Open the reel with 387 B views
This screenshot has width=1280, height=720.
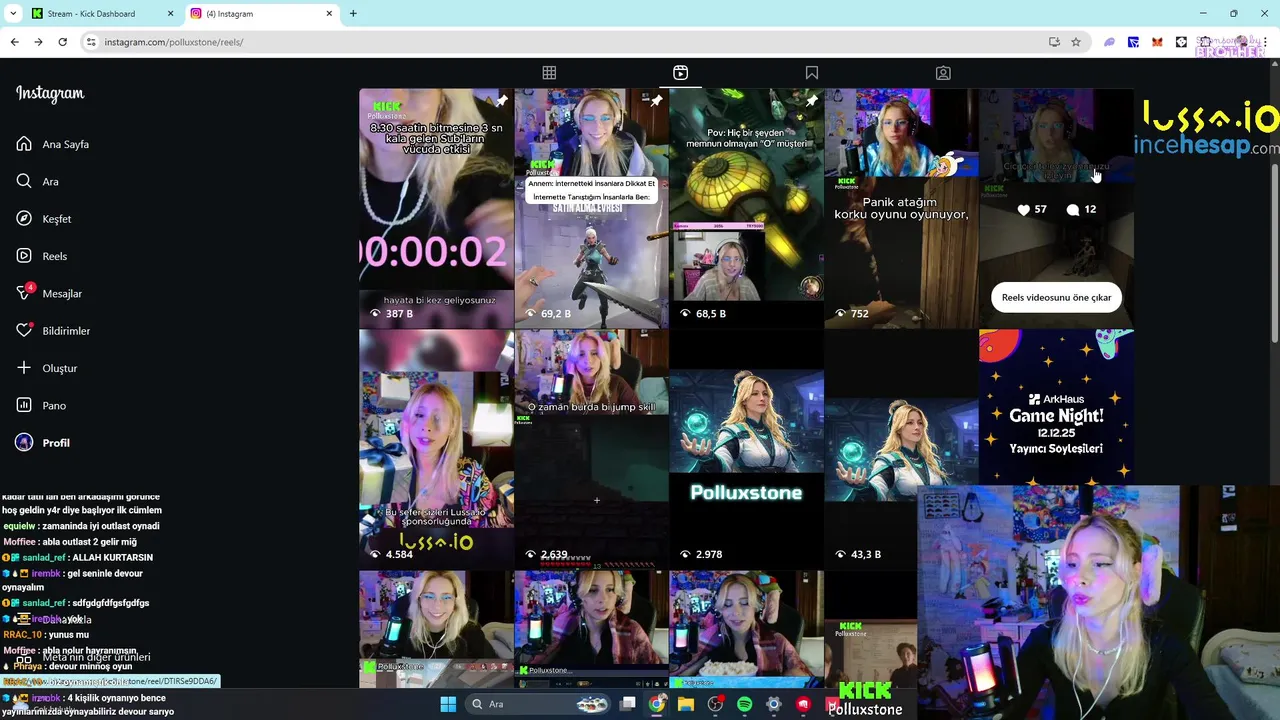coord(436,208)
